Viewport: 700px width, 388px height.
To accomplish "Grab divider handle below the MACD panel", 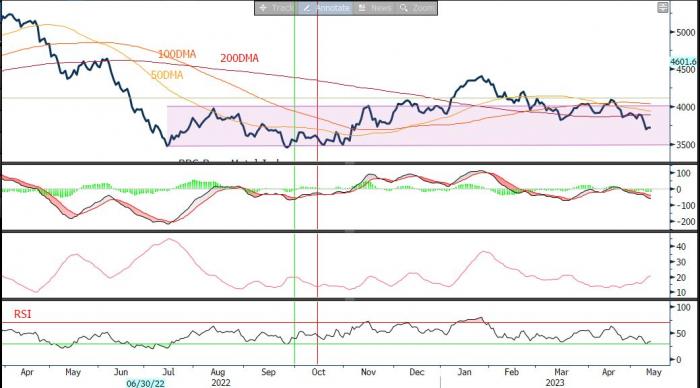I will click(x=350, y=231).
